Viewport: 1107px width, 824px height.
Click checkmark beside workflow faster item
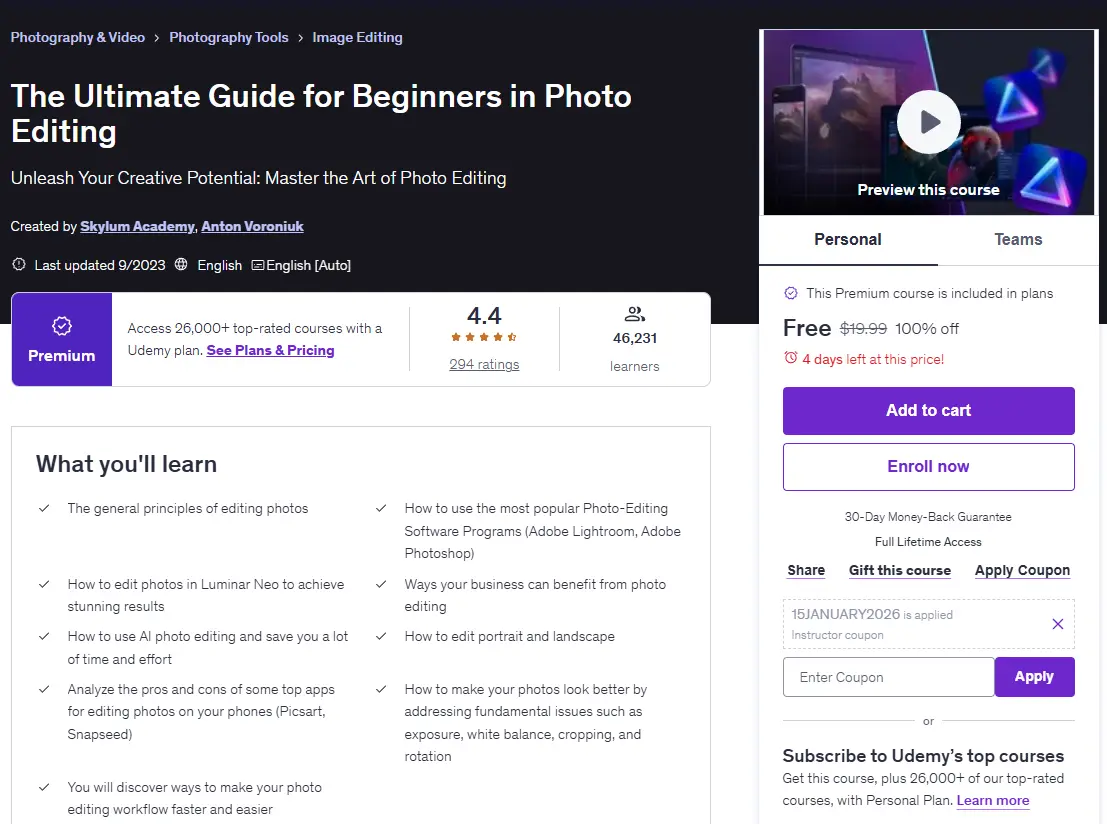(44, 787)
